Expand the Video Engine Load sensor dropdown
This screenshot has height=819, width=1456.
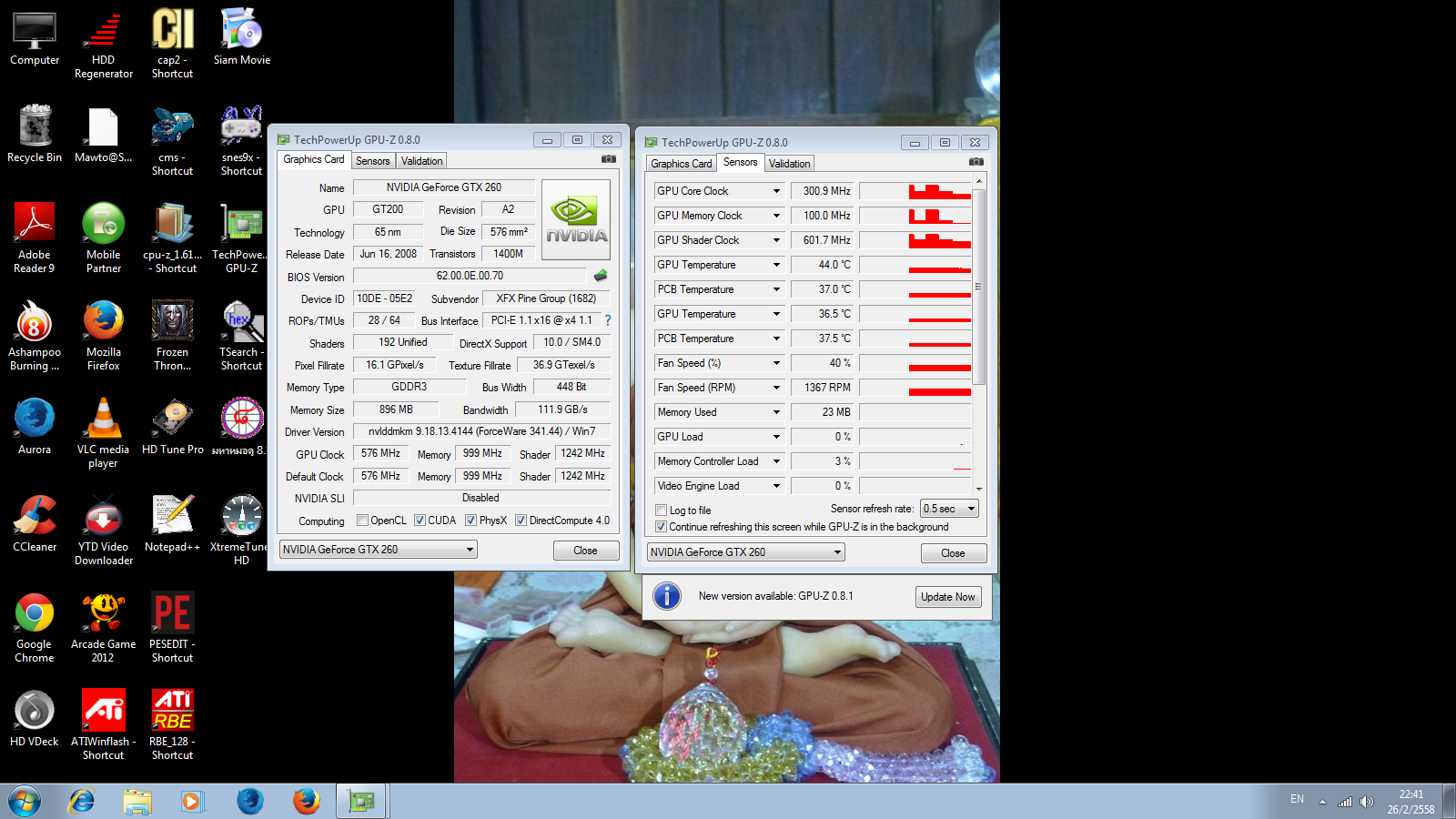point(776,486)
